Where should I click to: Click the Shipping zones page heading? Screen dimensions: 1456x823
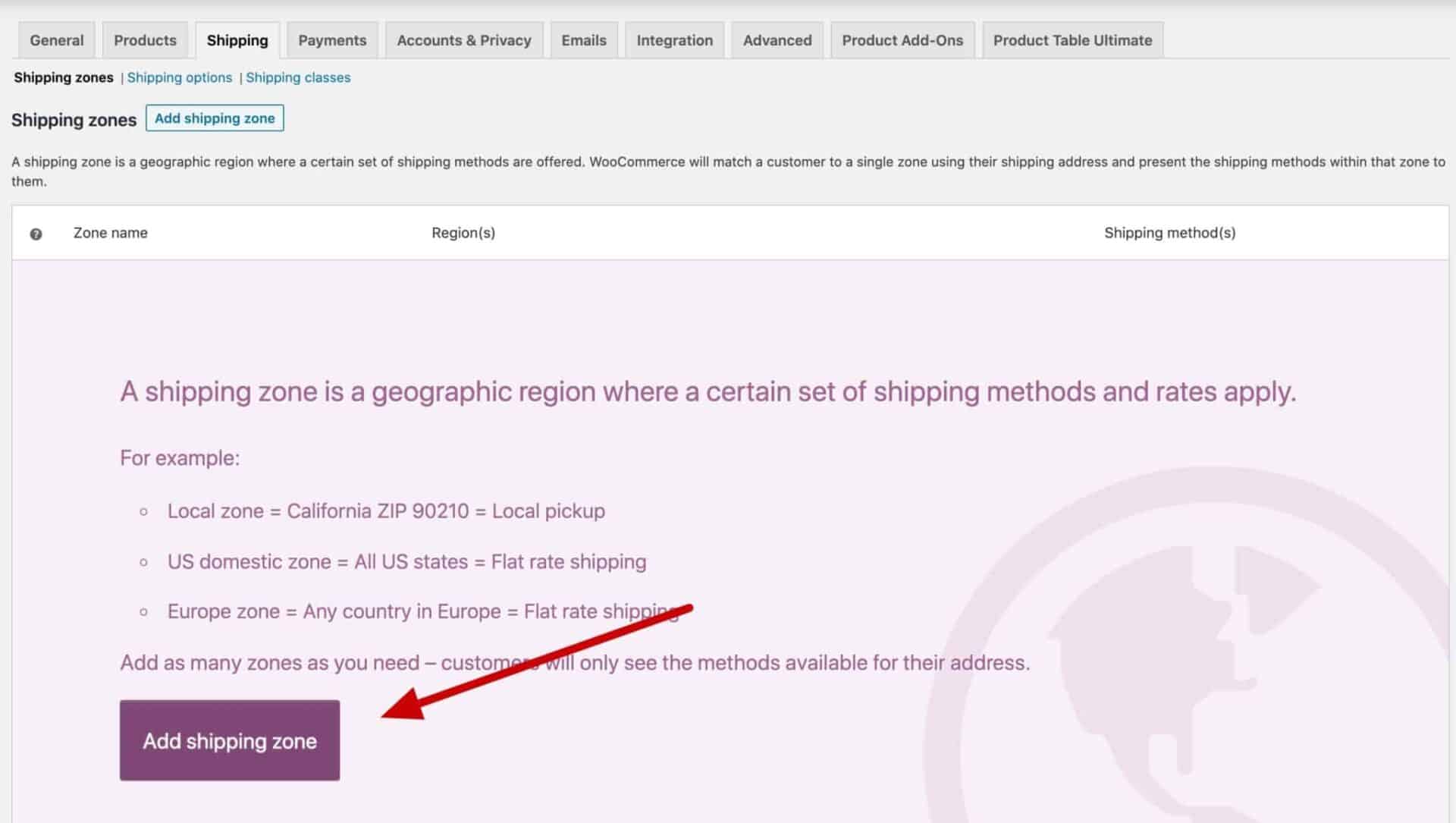pyautogui.click(x=74, y=120)
